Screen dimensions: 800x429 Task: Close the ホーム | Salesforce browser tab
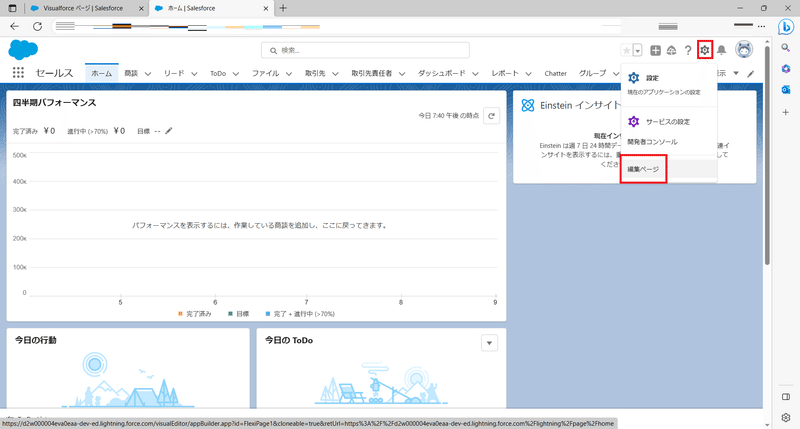point(265,8)
